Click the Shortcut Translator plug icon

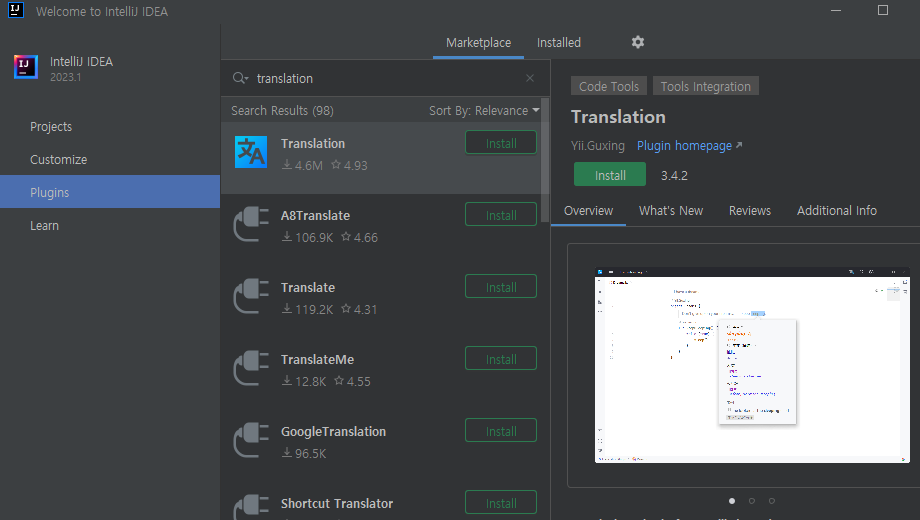click(251, 507)
